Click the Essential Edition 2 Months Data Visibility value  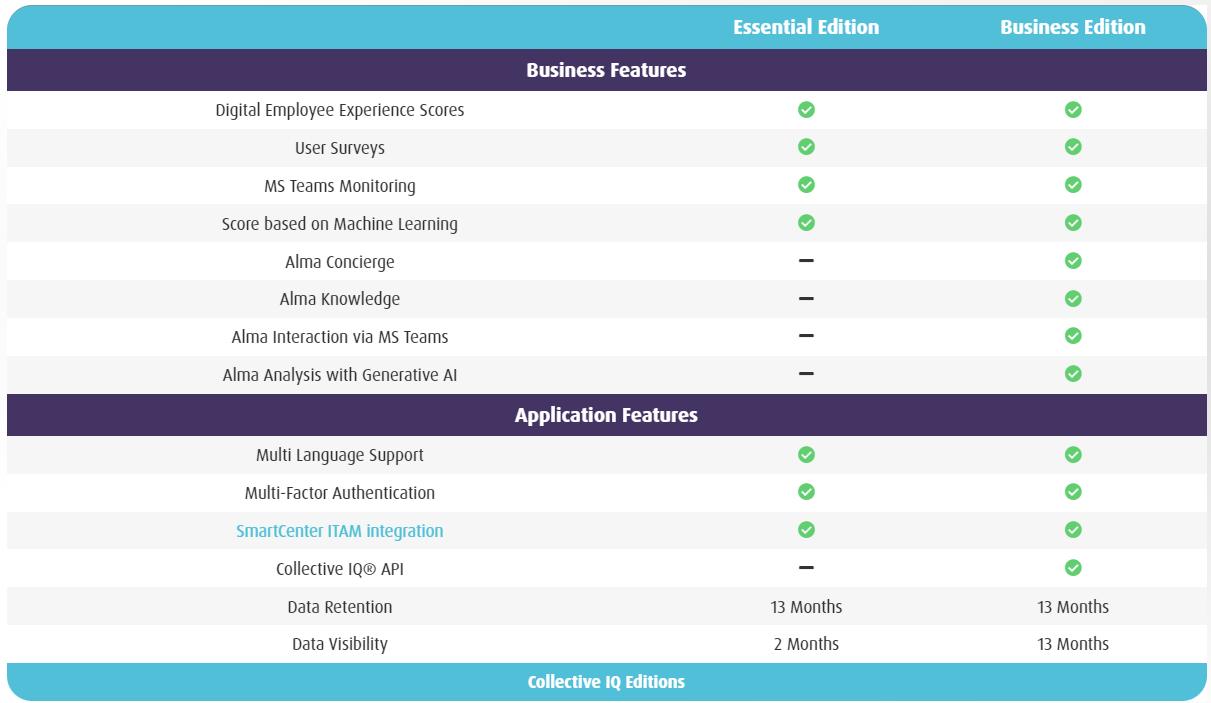pos(806,644)
